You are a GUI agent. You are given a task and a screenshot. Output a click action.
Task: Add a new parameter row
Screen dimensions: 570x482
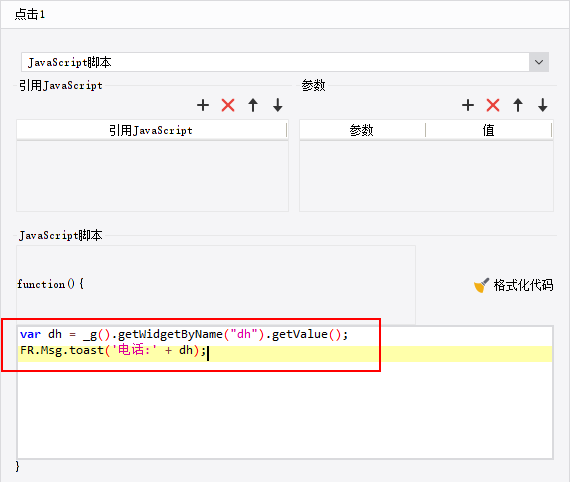point(468,105)
